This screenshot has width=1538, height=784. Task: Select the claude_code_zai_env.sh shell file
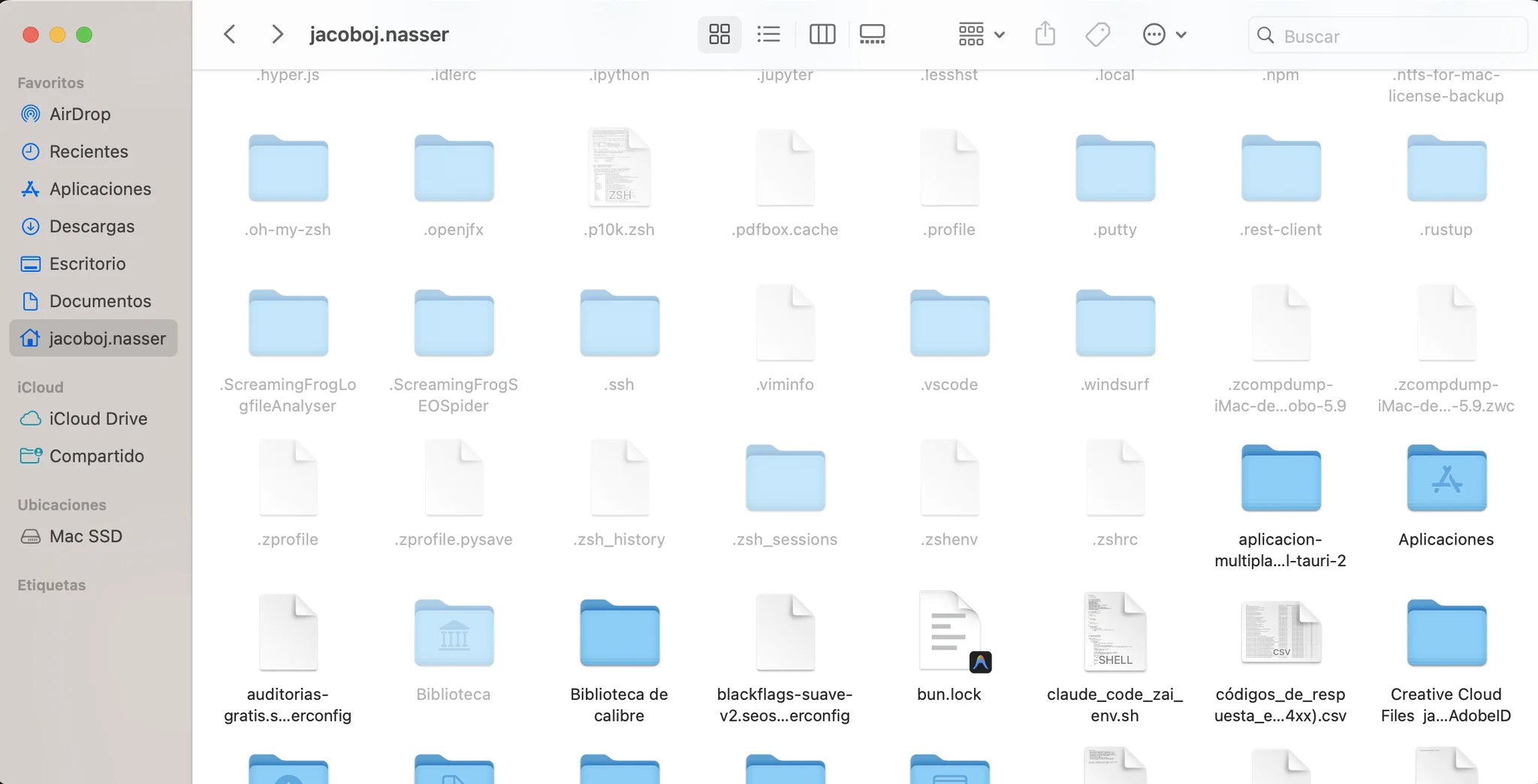click(1115, 632)
